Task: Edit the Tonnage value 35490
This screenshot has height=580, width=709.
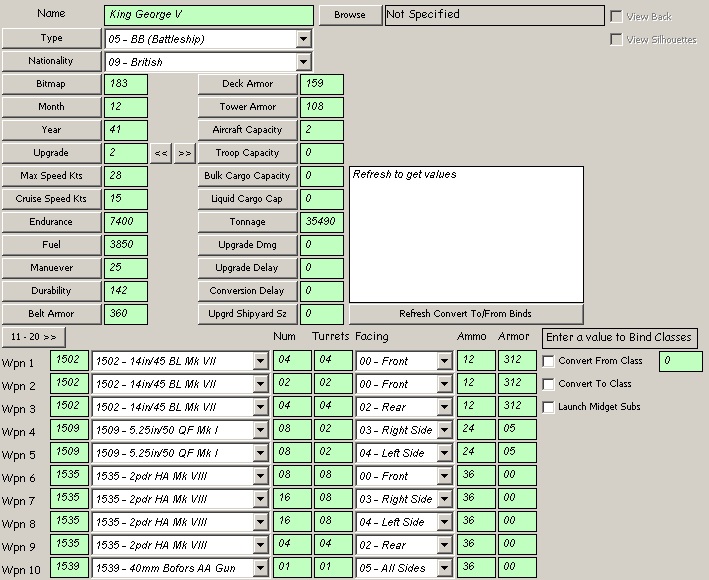Action: (x=322, y=222)
